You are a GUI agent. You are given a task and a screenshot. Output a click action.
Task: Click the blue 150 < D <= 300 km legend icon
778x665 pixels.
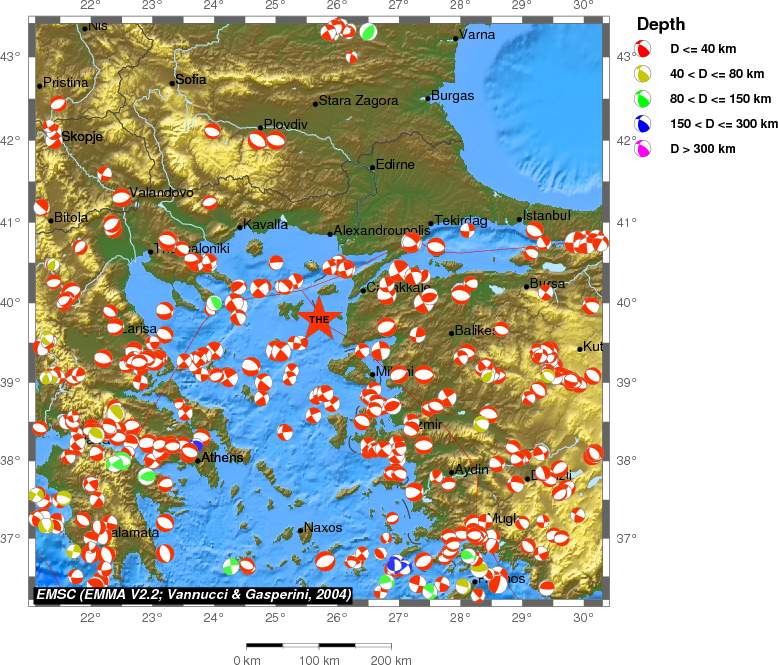645,124
